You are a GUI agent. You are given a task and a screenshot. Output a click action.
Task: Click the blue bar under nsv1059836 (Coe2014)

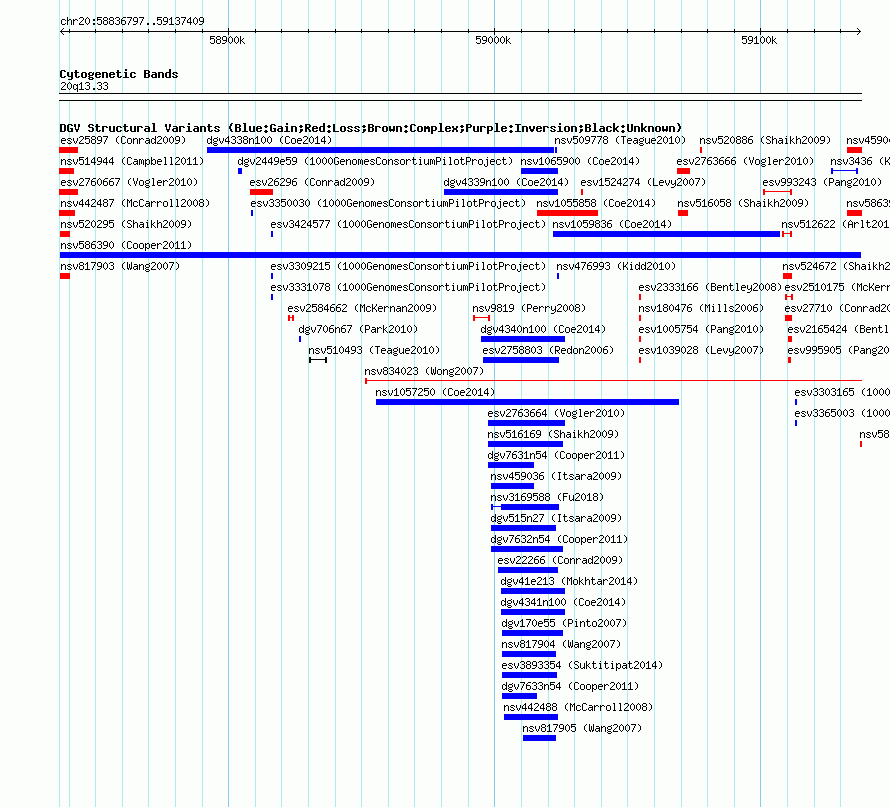click(x=666, y=234)
